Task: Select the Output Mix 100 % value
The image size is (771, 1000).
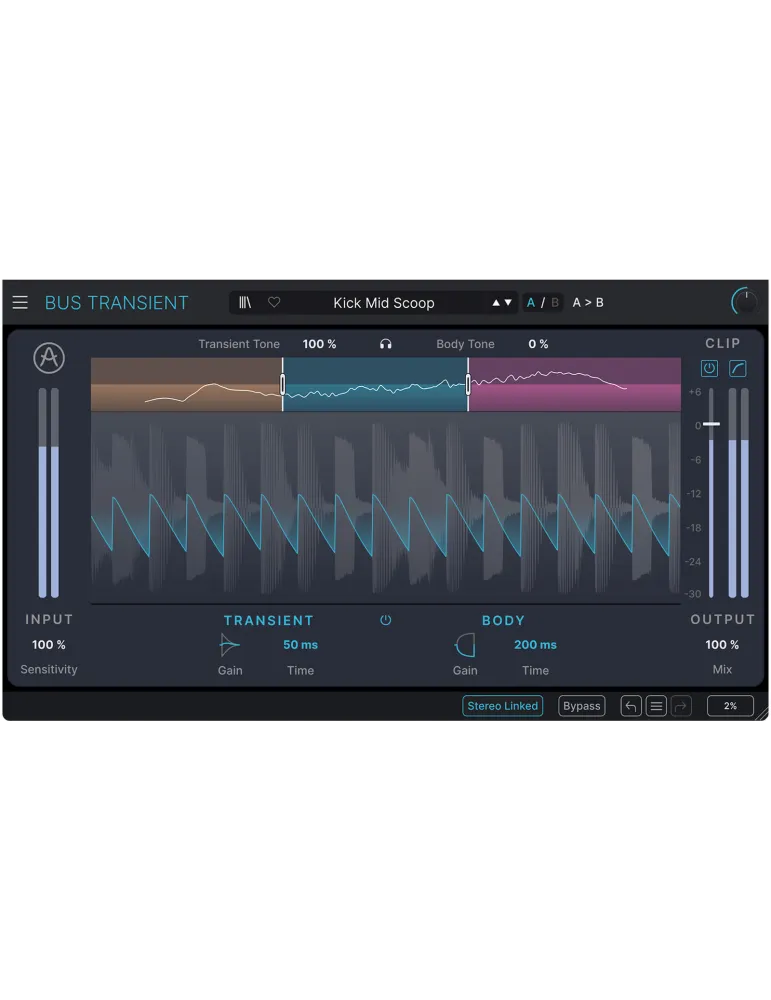Action: tap(722, 645)
